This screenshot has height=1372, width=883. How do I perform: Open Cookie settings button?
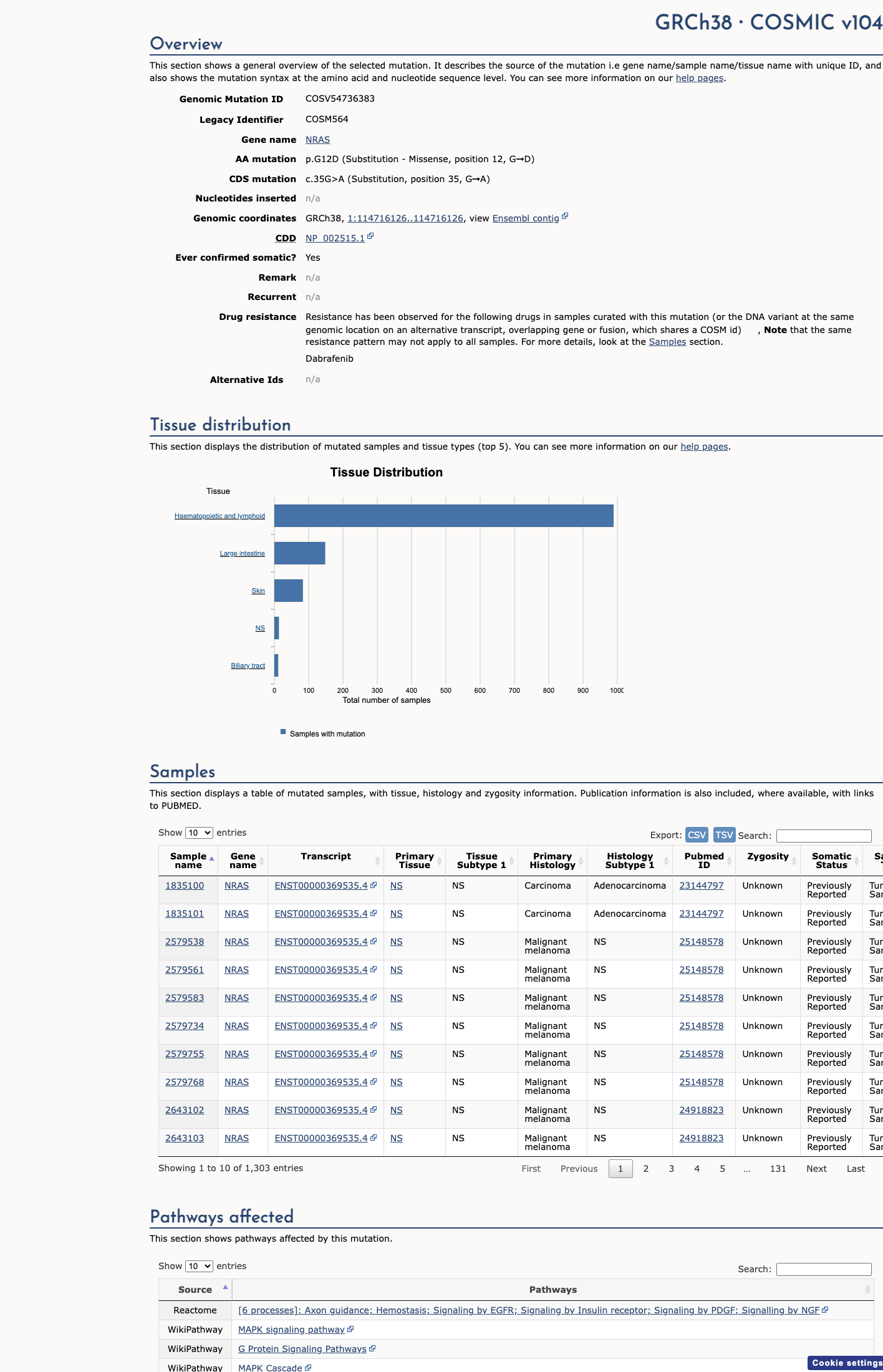pos(846,1363)
